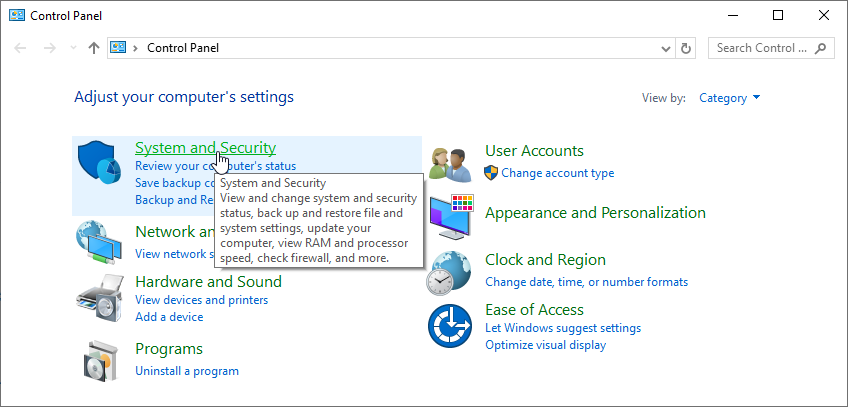Open System and Security category
The width and height of the screenshot is (848, 407).
pyautogui.click(x=206, y=148)
